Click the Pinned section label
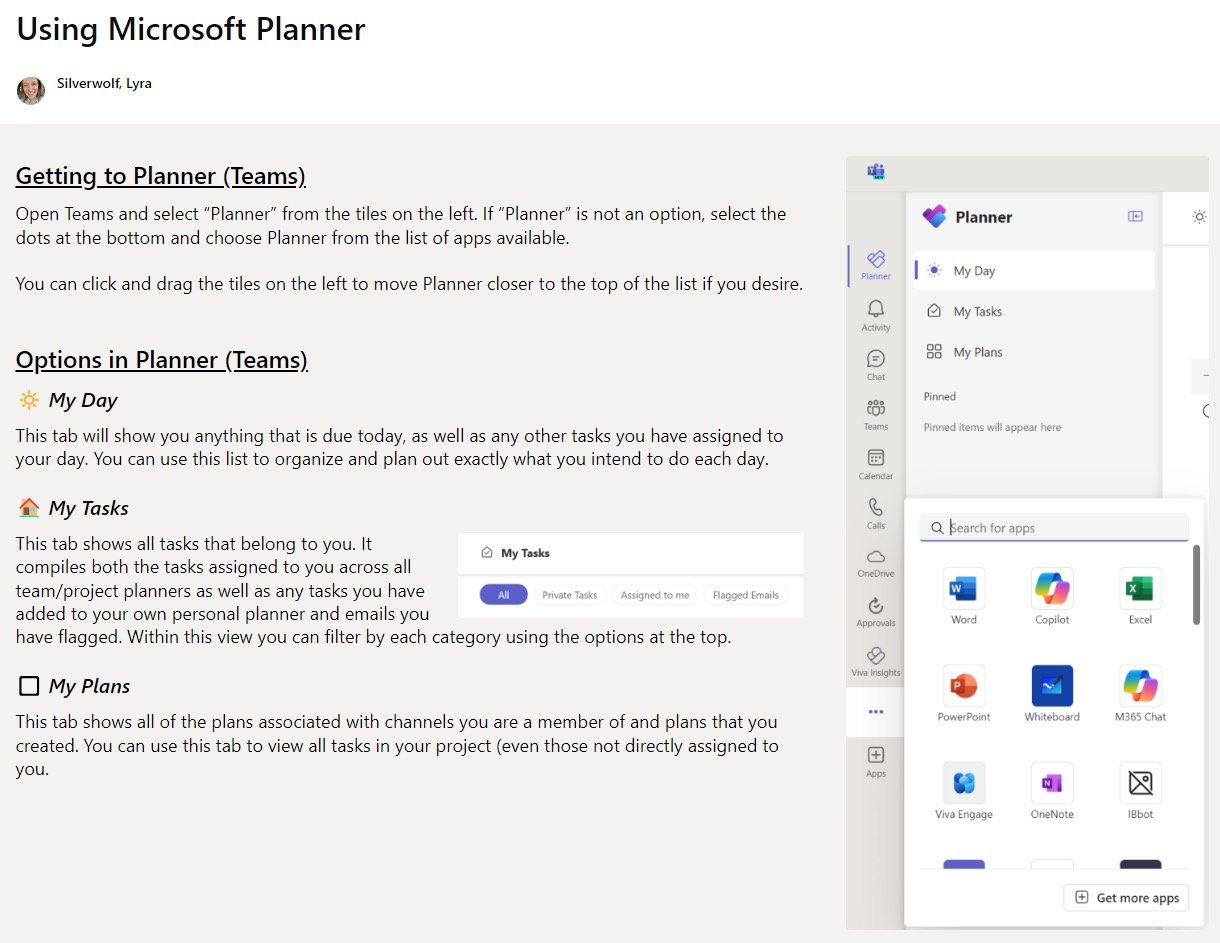The width and height of the screenshot is (1220, 943). coord(940,397)
